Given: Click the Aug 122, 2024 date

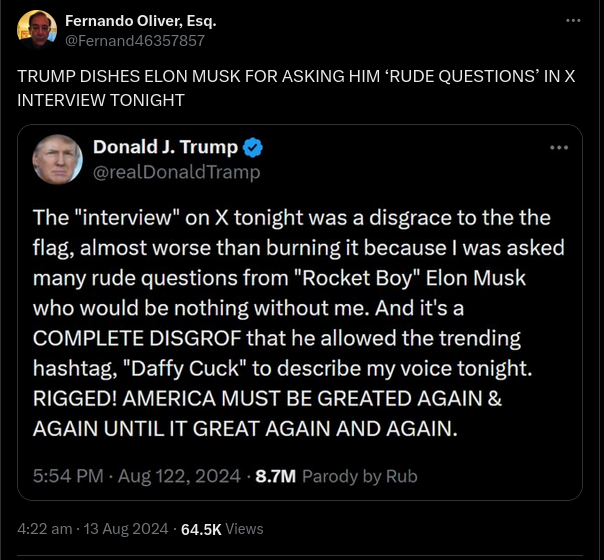Looking at the screenshot, I should click(180, 476).
